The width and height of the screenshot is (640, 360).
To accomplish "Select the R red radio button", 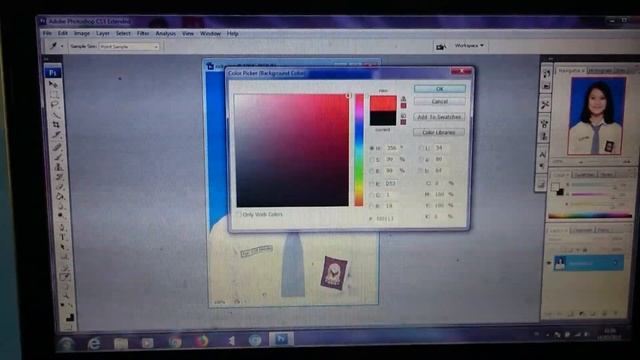I will coord(371,184).
